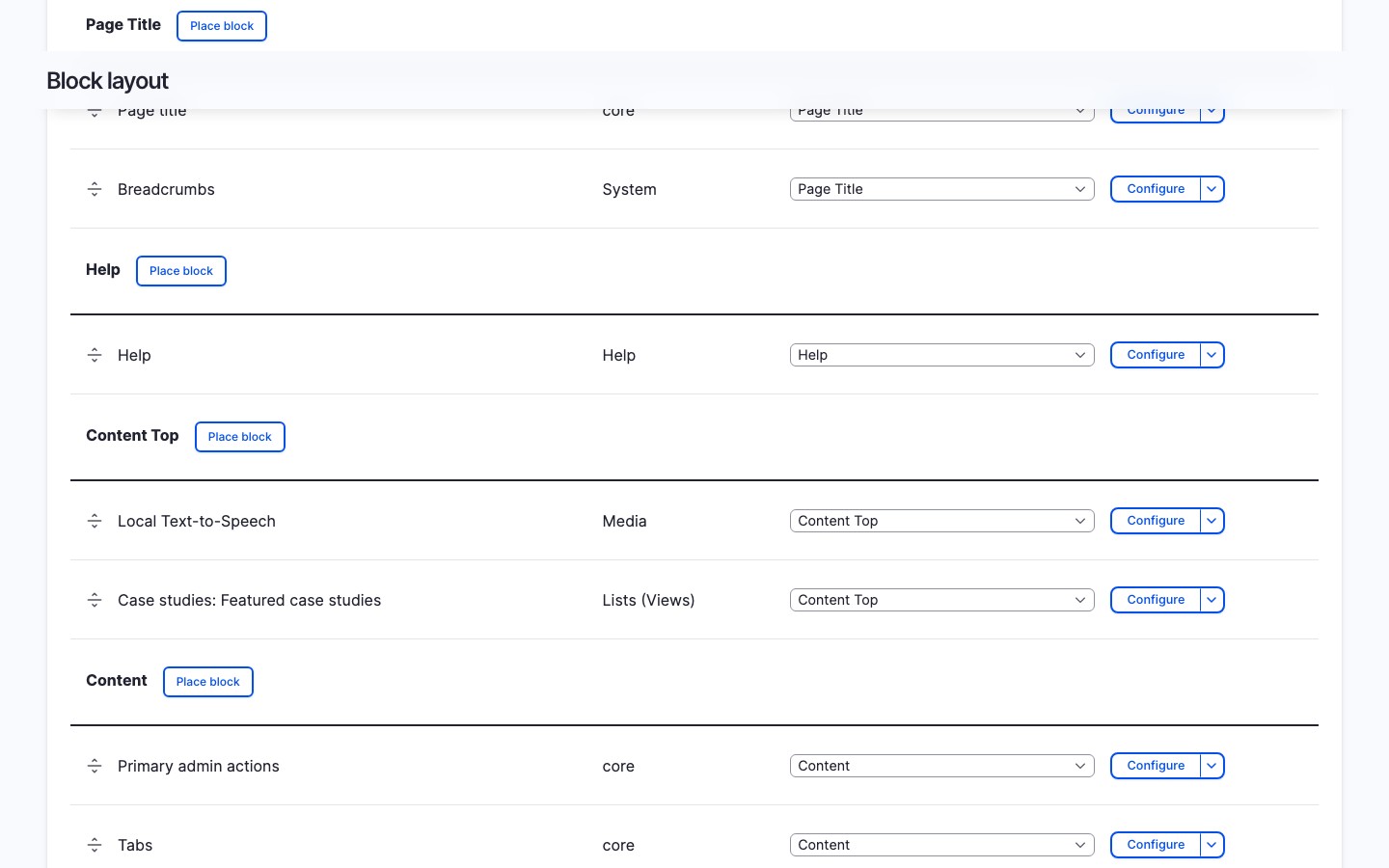Configure the Tabs block
The image size is (1389, 868).
(1156, 845)
